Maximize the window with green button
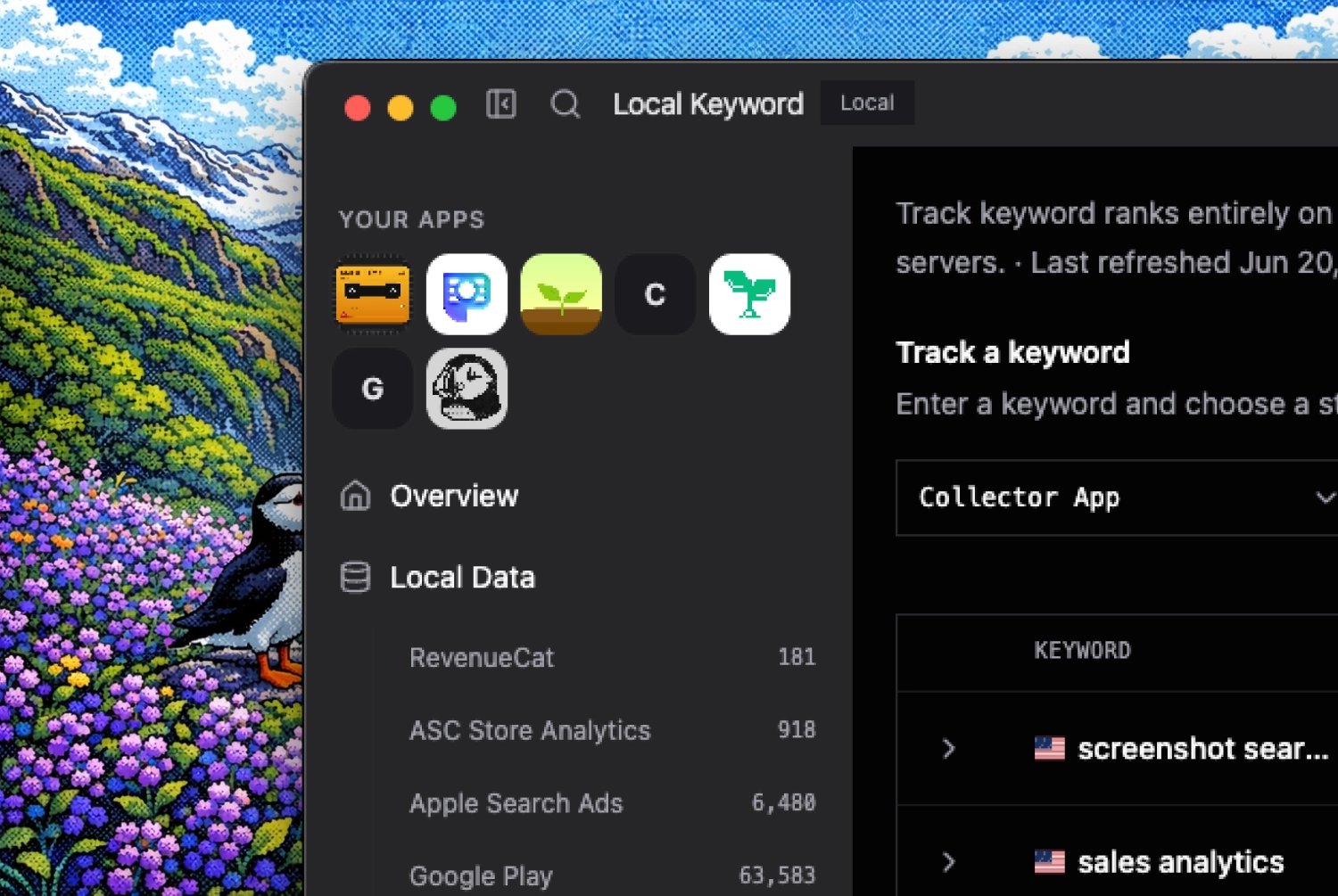 click(443, 108)
